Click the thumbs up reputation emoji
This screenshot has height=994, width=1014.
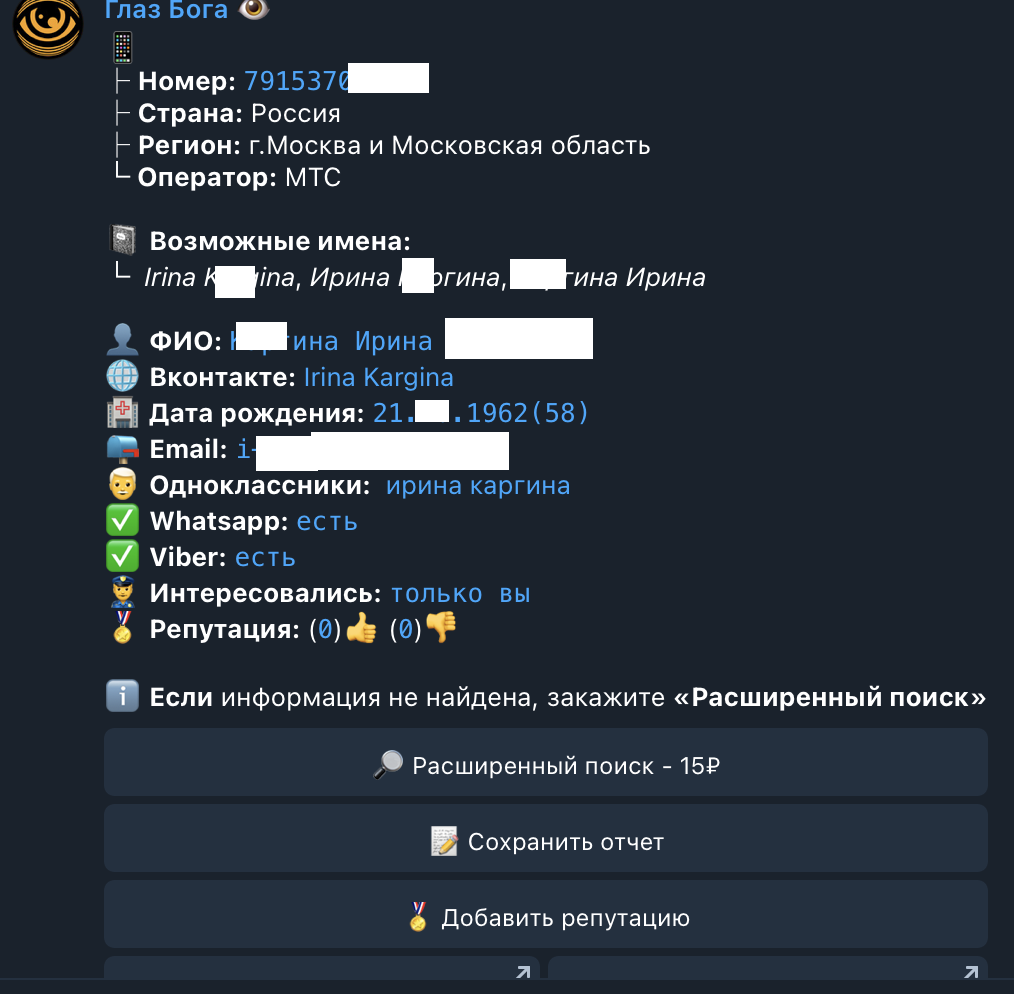tap(361, 628)
